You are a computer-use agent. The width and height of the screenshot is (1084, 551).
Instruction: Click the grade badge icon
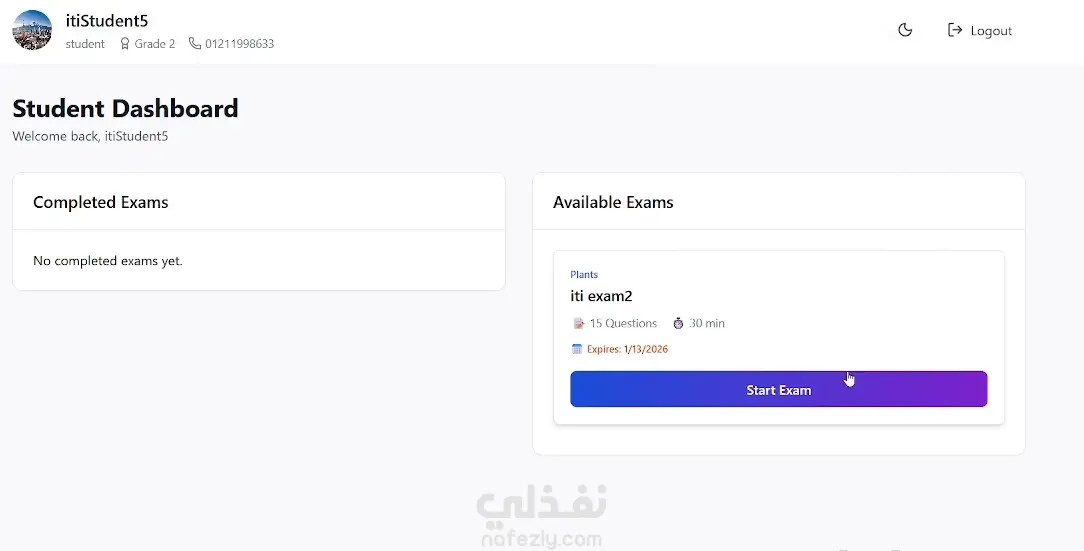(x=125, y=44)
